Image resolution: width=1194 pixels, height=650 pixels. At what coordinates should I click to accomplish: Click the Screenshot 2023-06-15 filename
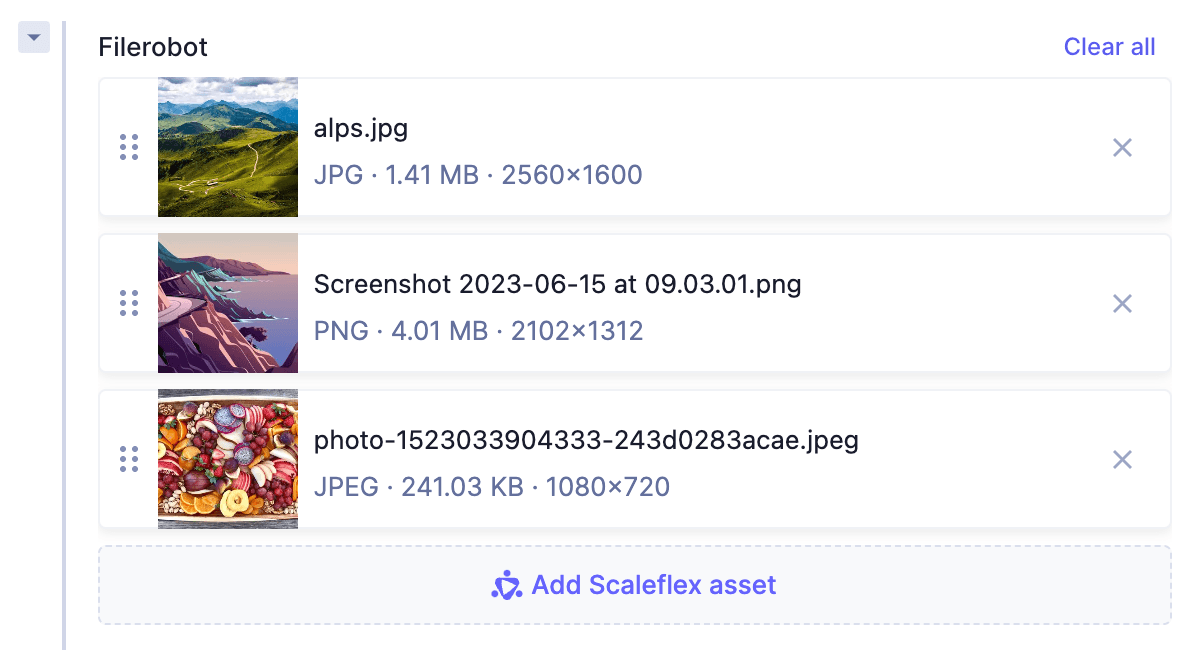click(557, 284)
